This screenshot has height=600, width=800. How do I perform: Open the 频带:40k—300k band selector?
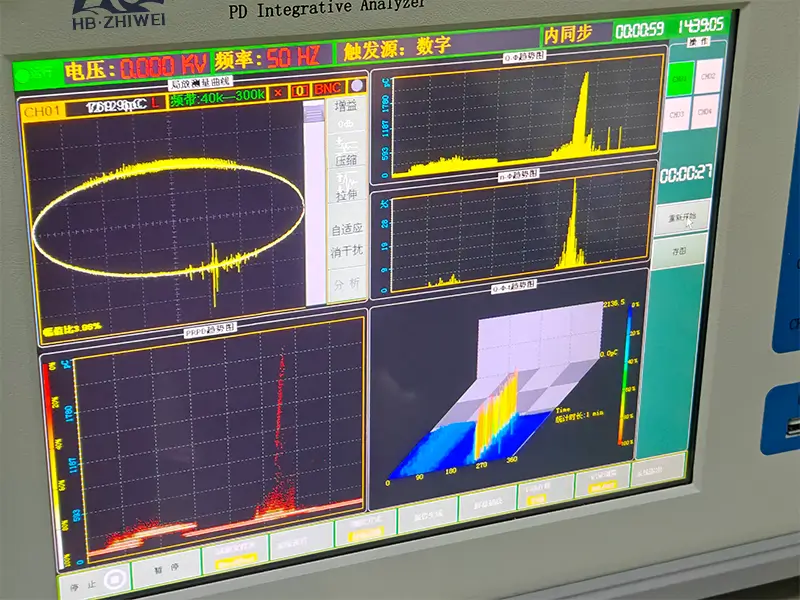[218, 97]
